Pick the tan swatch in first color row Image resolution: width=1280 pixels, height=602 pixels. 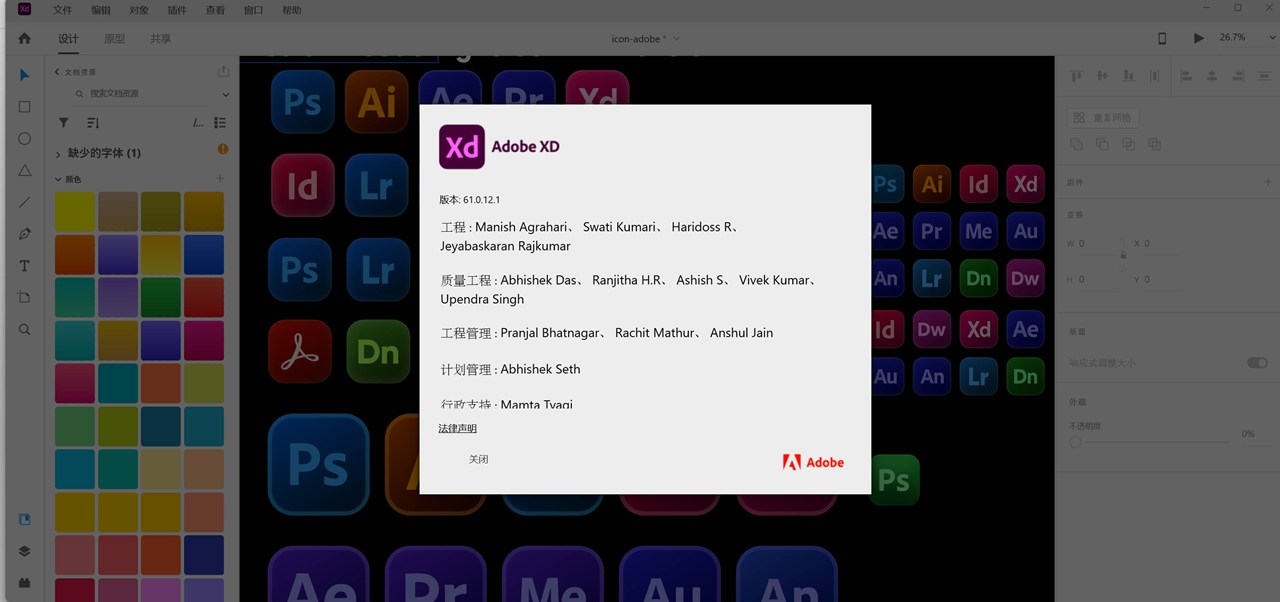point(118,211)
